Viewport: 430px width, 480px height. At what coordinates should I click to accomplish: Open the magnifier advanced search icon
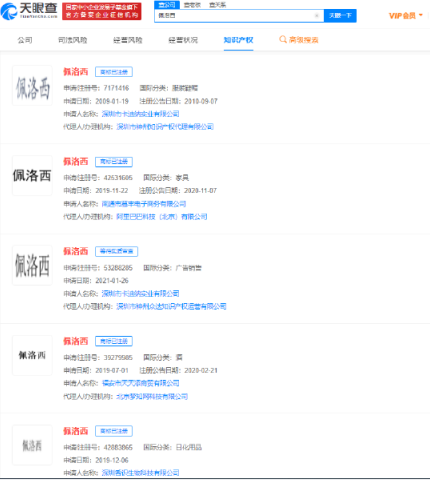(x=283, y=40)
